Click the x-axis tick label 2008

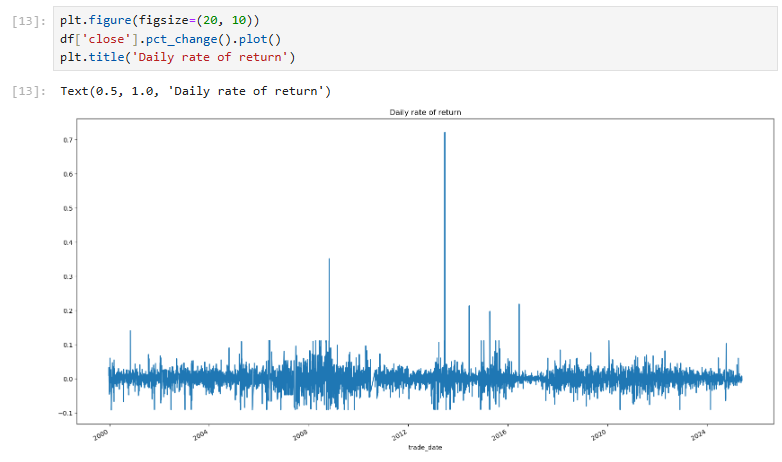pyautogui.click(x=300, y=435)
